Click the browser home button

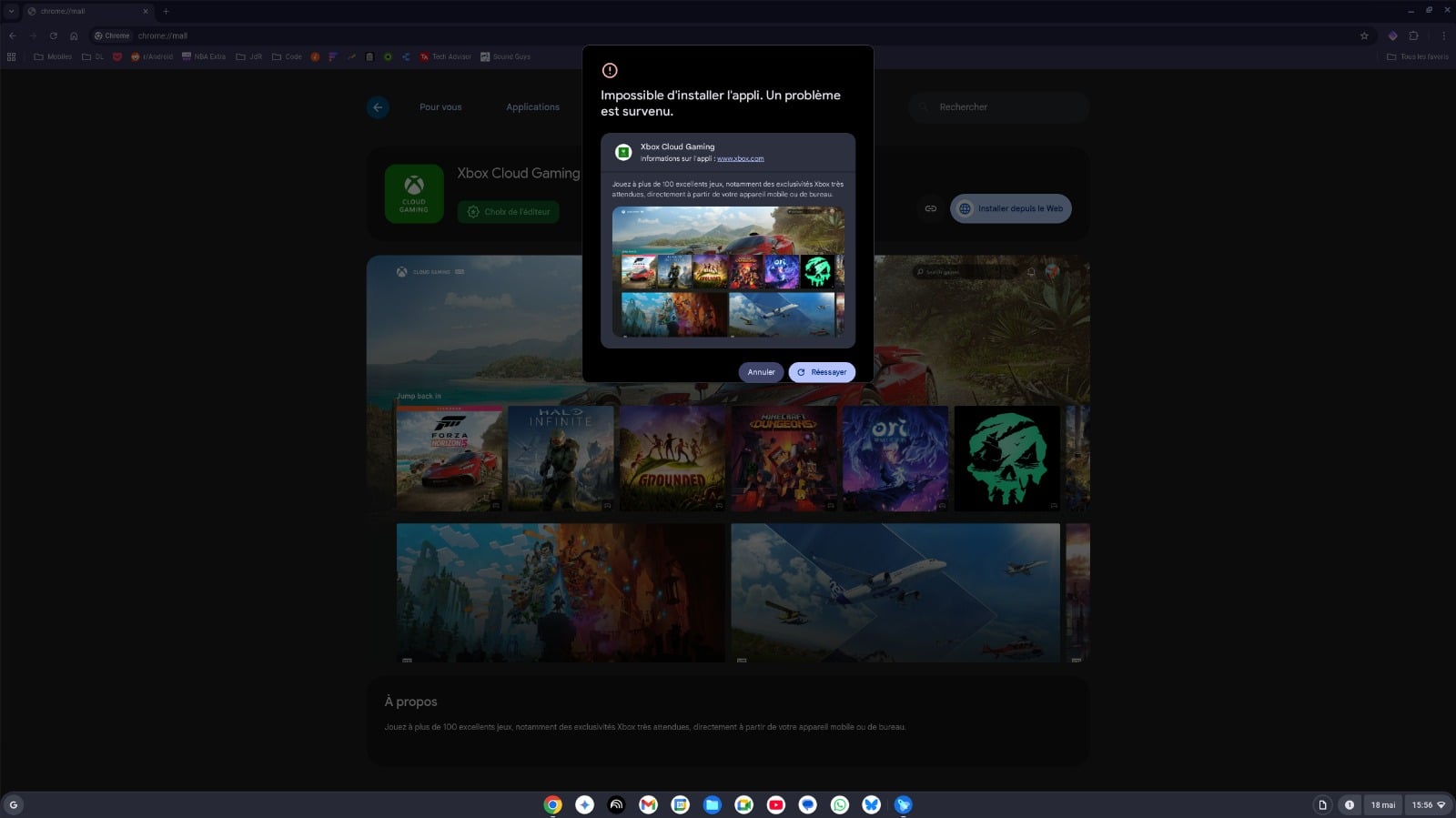74,35
